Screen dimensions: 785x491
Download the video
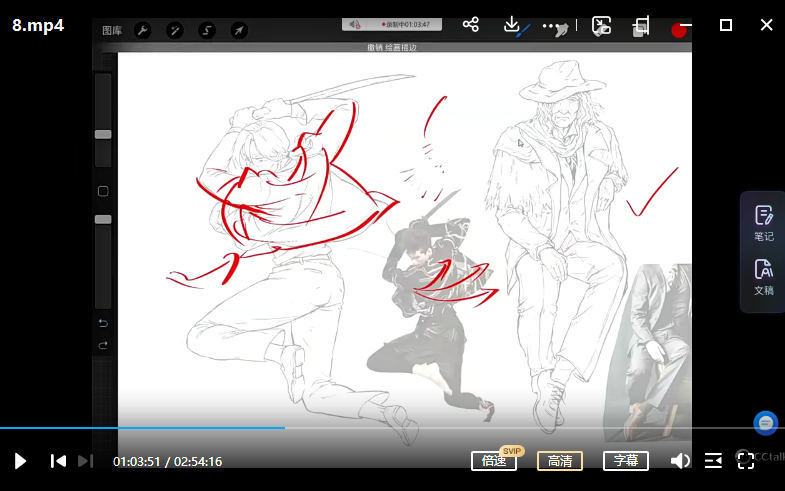(511, 25)
